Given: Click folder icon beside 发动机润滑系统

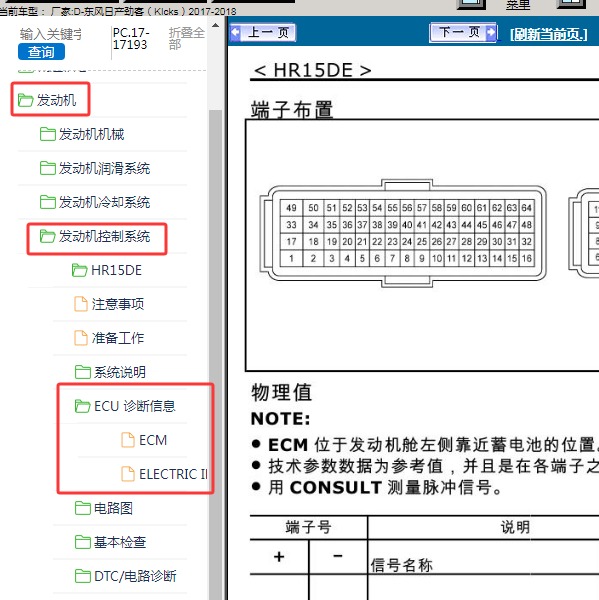Looking at the screenshot, I should click(x=48, y=168).
